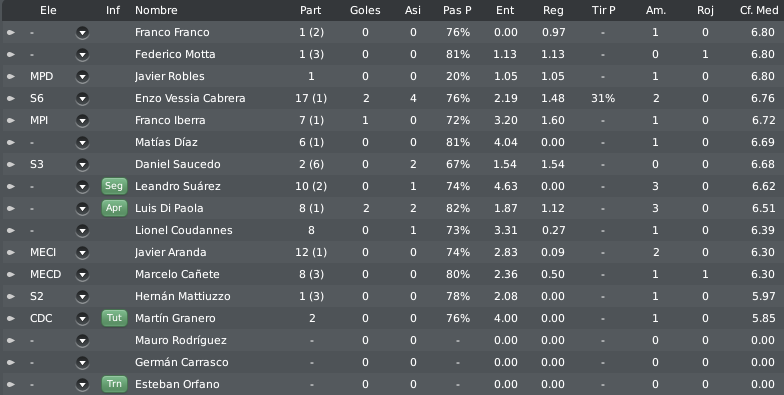784x395 pixels.
Task: Sort by the Cf. Med column header
Action: click(x=758, y=10)
